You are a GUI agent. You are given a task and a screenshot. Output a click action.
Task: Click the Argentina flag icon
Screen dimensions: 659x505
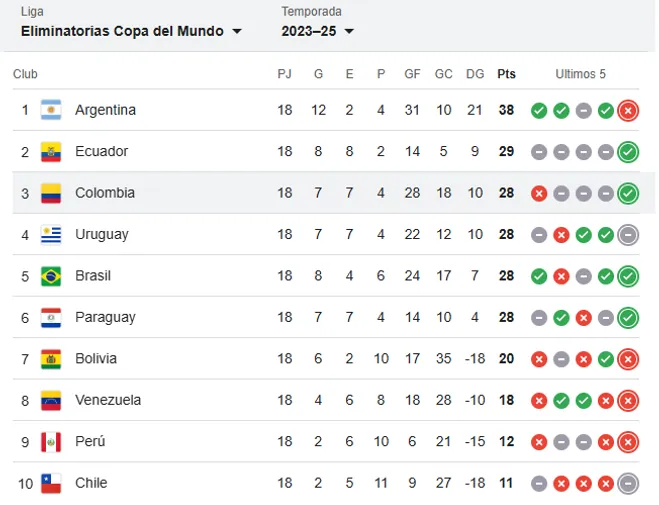[x=51, y=110]
